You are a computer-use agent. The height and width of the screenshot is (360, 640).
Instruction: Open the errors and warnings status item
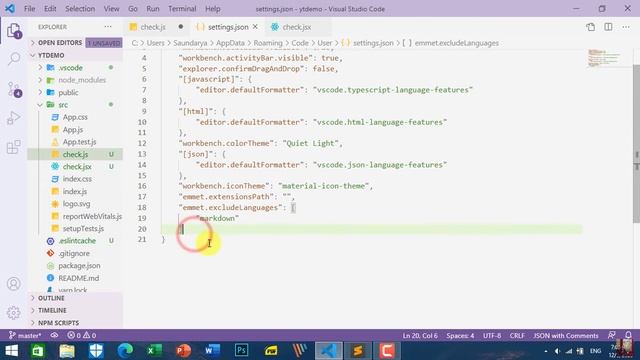click(x=82, y=336)
